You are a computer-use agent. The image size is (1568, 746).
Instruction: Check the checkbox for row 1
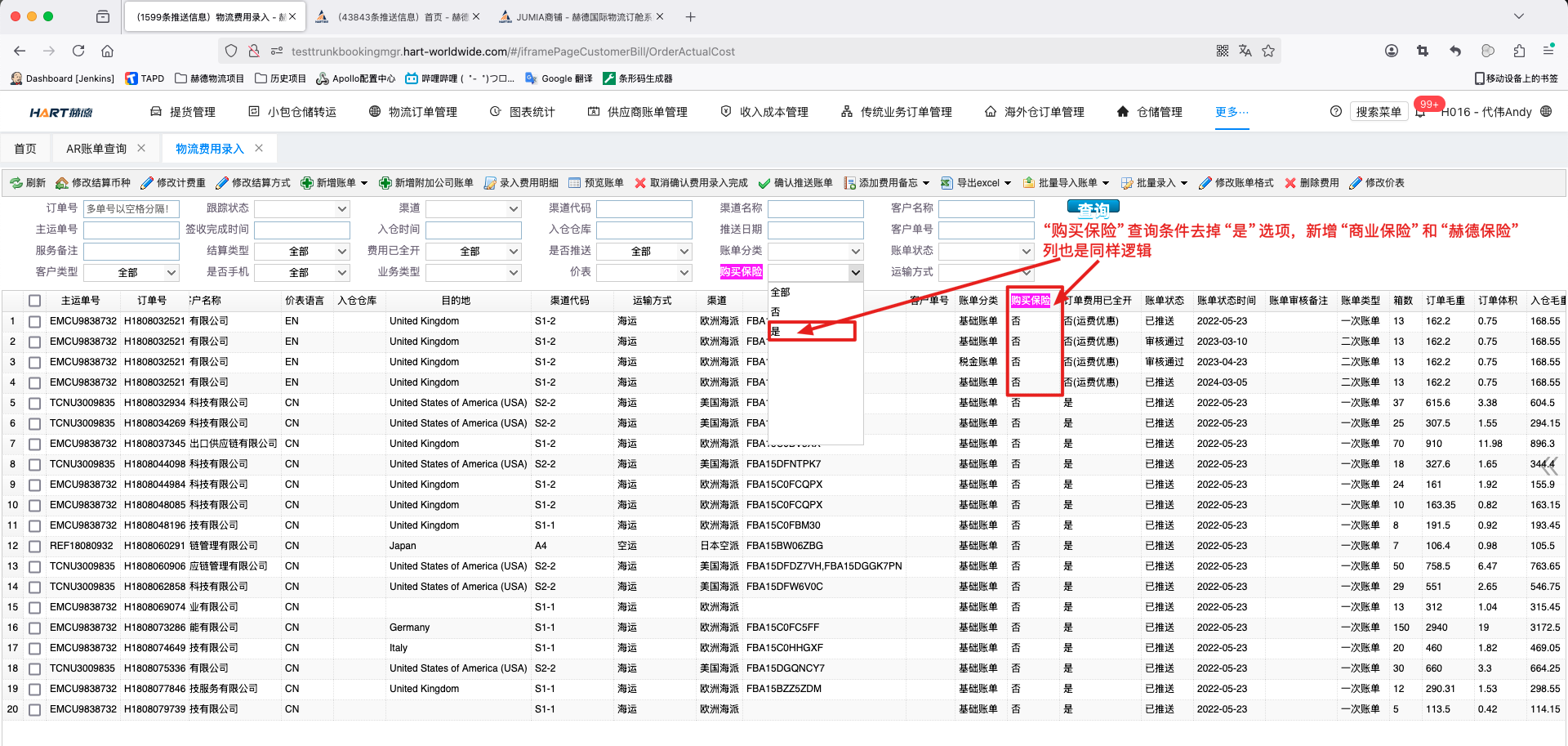34,322
